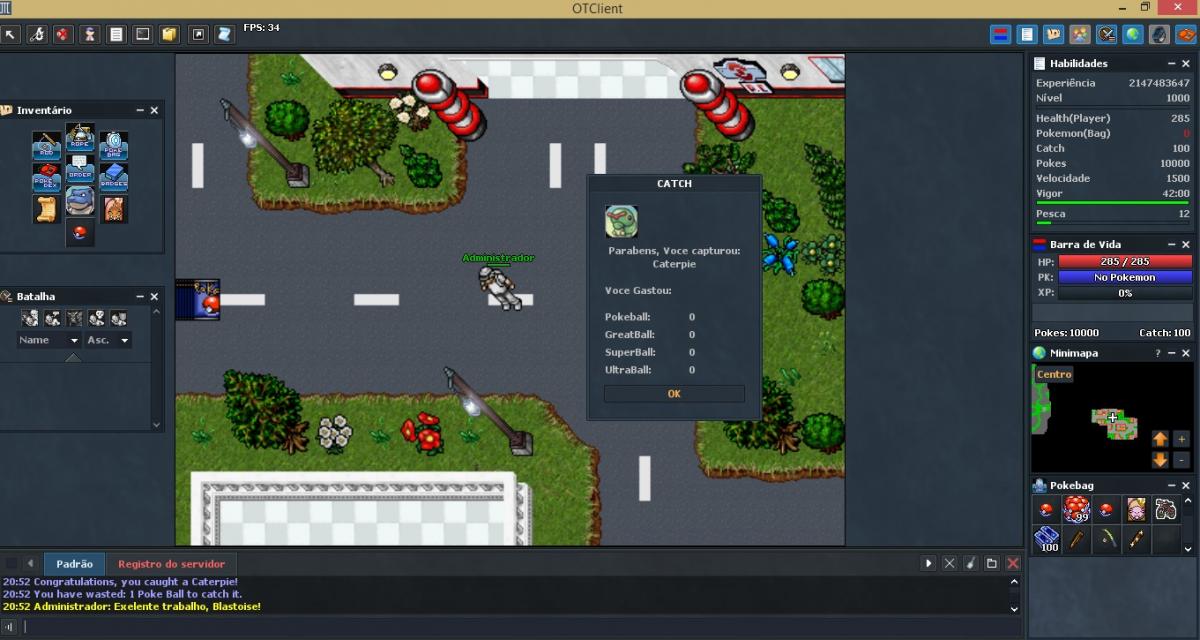
Task: Toggle the health bar window icon (red and blue bars)
Action: (x=1000, y=34)
